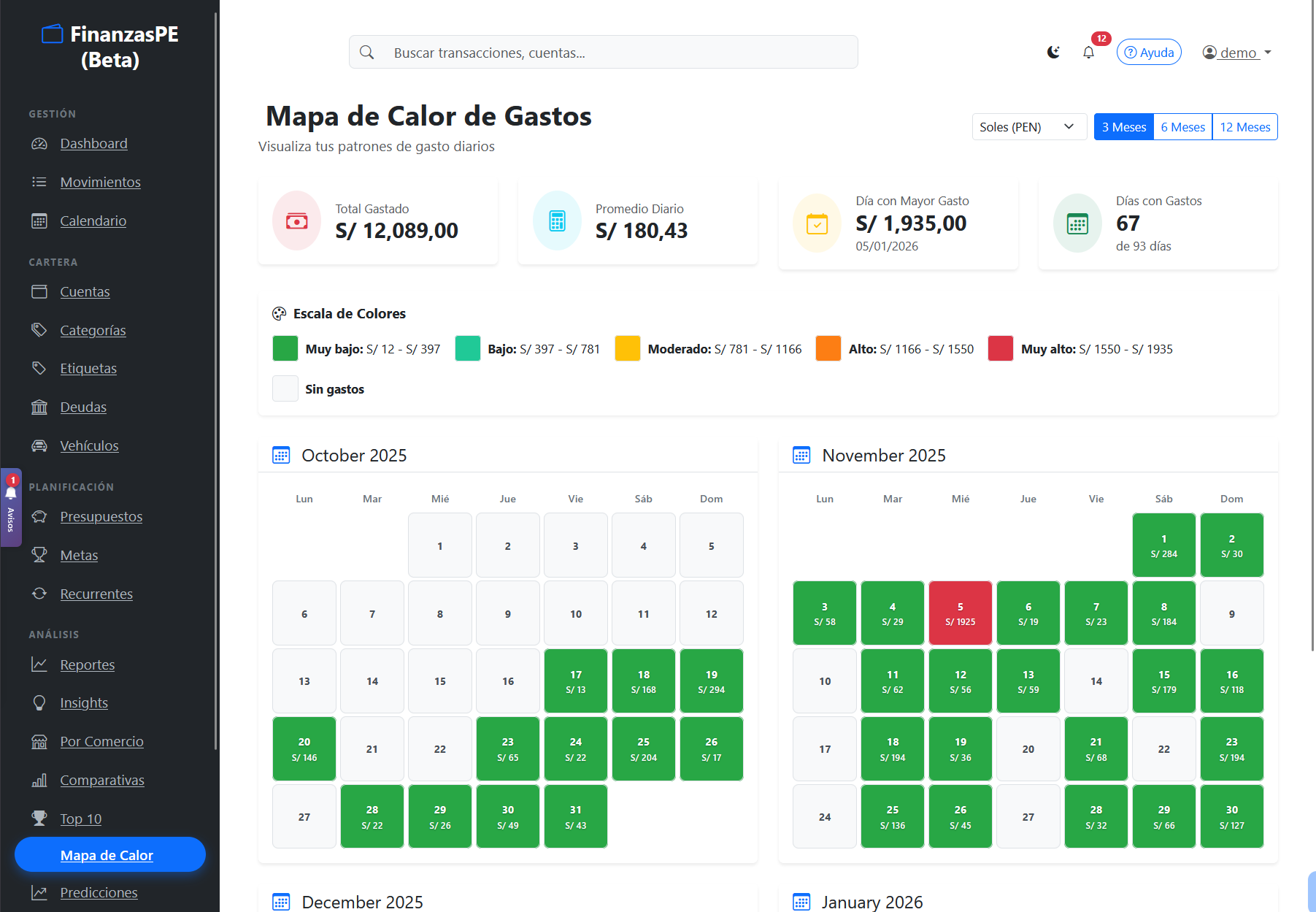Viewport: 1316px width, 912px height.
Task: Open notifications bell with 12 badge
Action: [x=1088, y=53]
